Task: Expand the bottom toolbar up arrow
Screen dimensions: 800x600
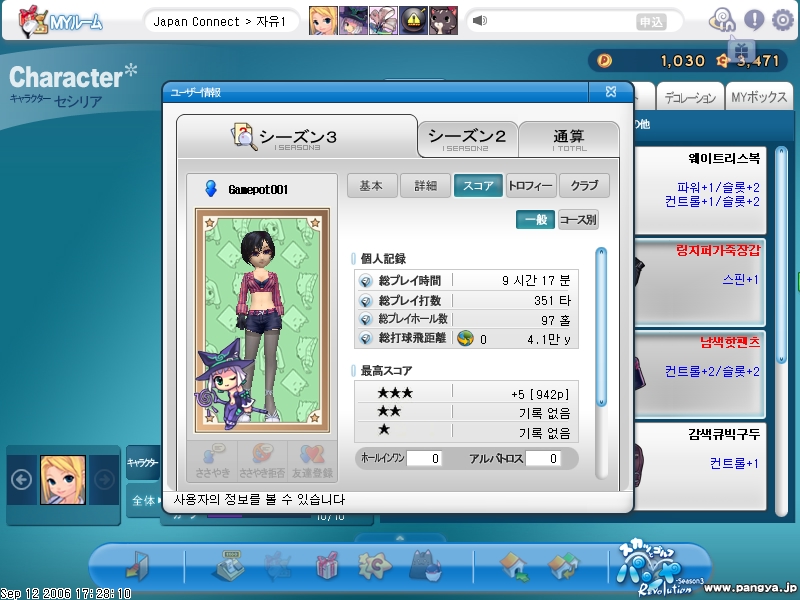Action: pos(399,537)
